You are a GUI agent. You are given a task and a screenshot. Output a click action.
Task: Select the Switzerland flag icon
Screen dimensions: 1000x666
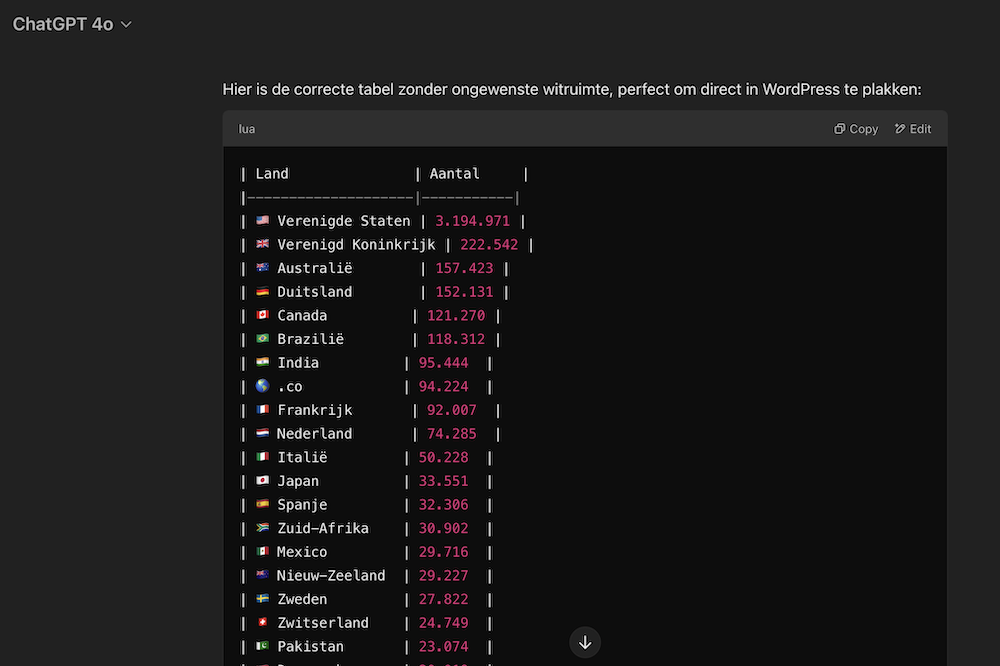[x=263, y=623]
